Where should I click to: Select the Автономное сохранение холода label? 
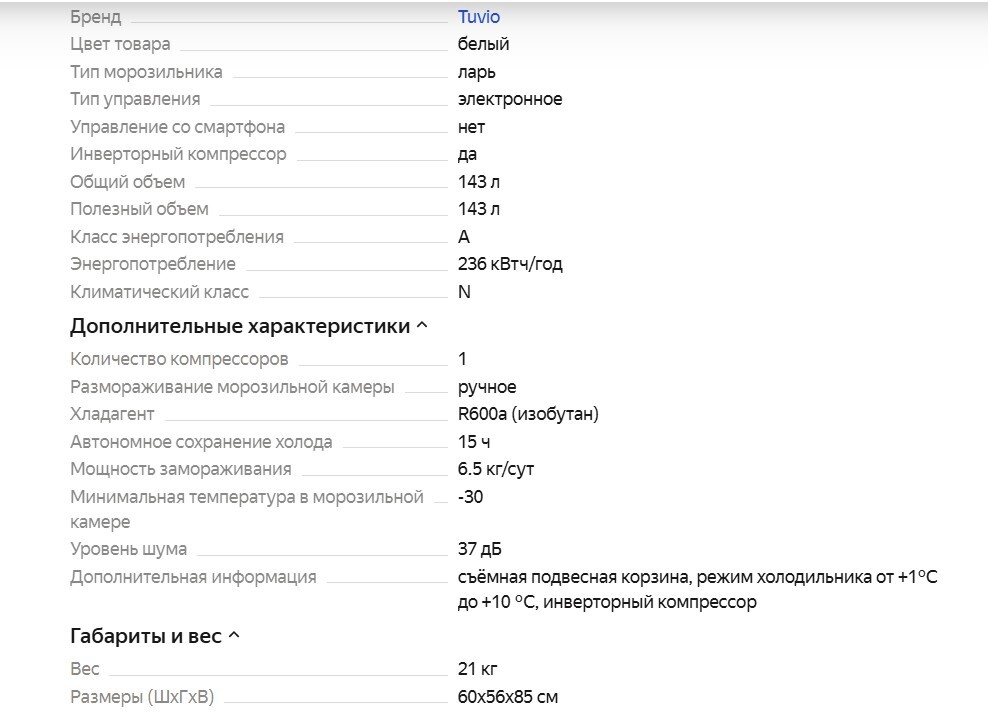[201, 442]
